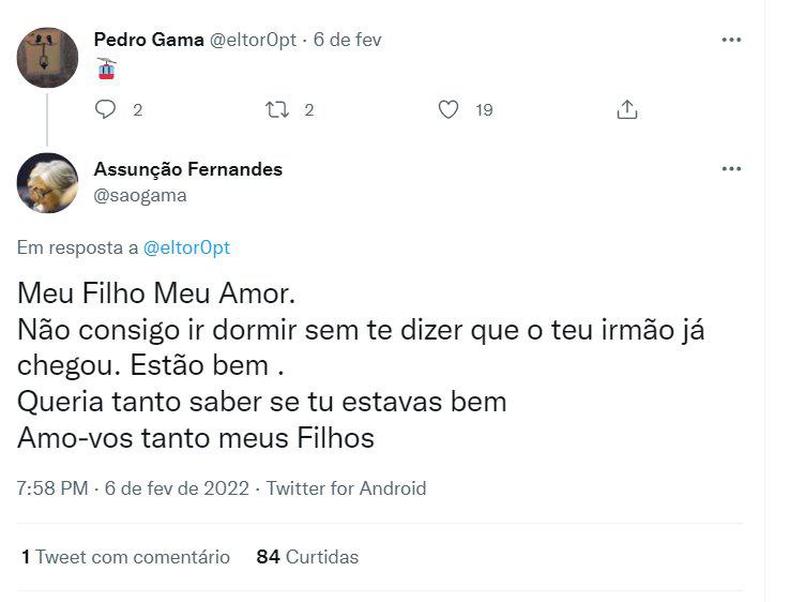Open Pedro Gama's profile picture
This screenshot has height=602, width=790.
tap(48, 58)
